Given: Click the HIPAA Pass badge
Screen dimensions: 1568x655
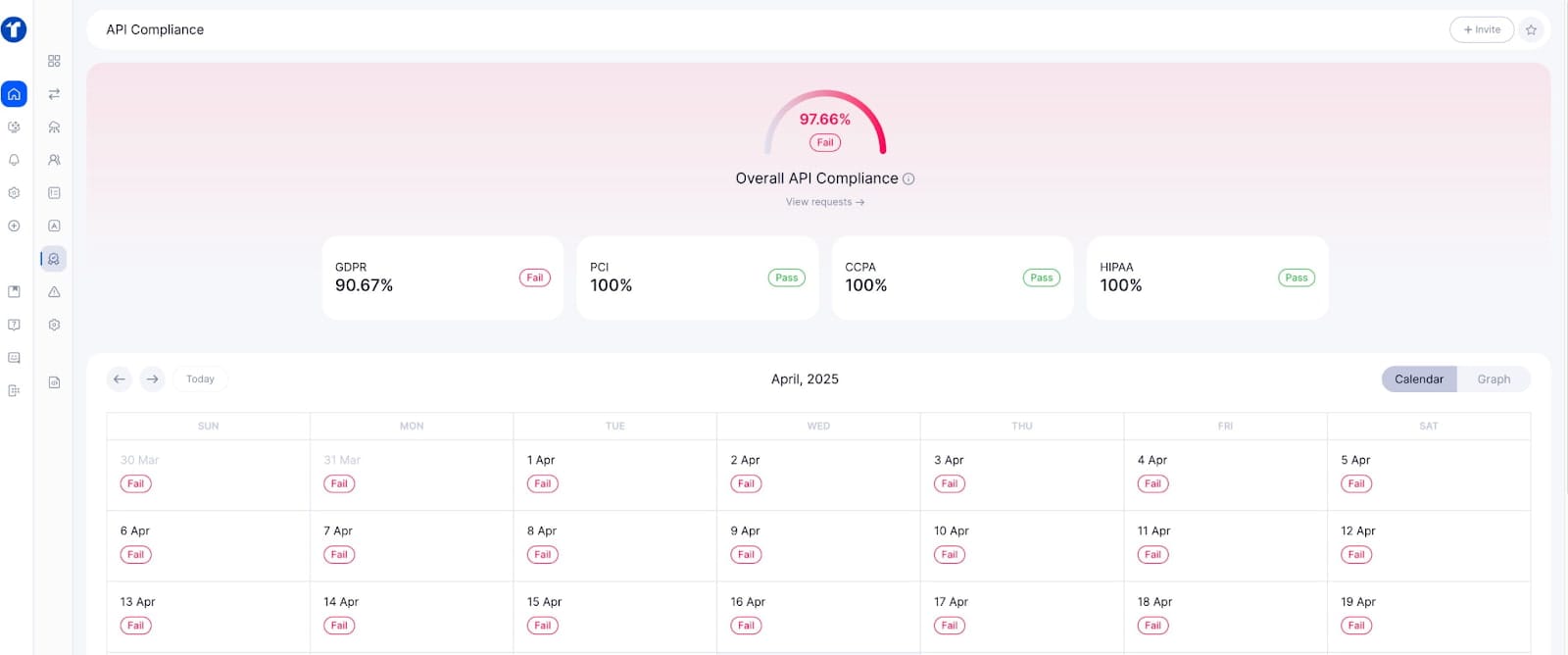Looking at the screenshot, I should (1296, 277).
